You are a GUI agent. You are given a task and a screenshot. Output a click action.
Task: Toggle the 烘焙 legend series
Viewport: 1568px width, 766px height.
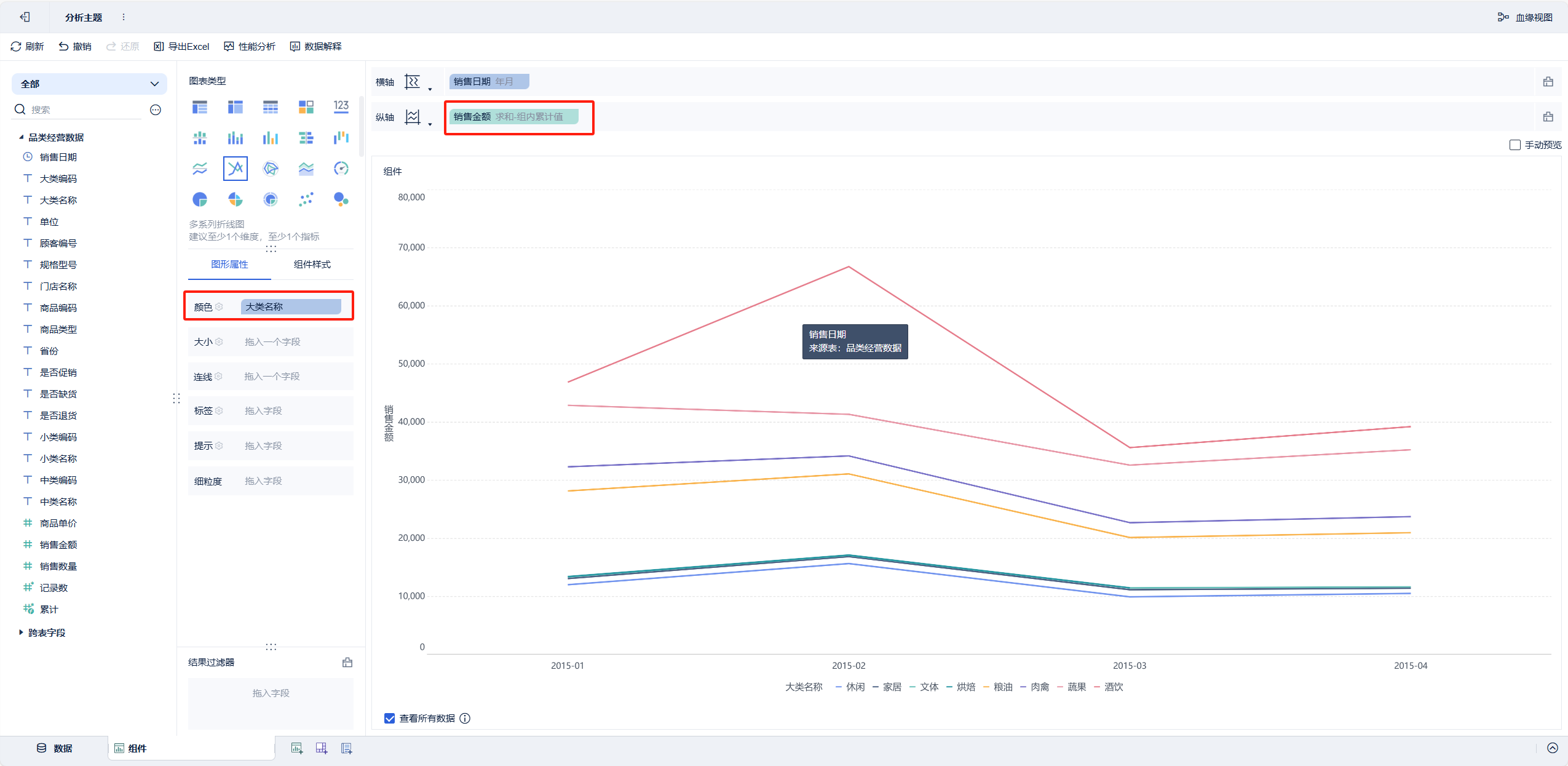[960, 687]
